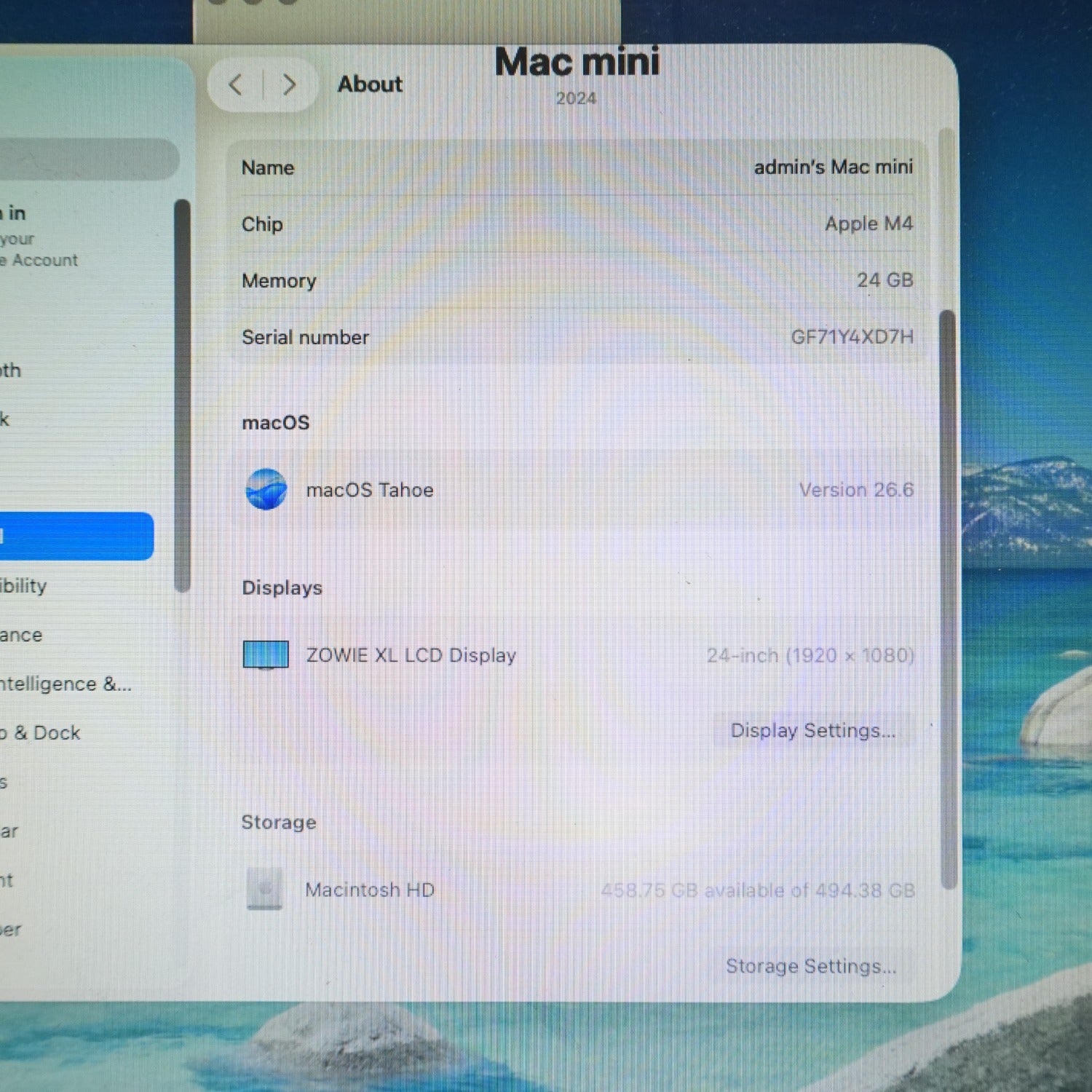
Task: Click the "Version 26.6" text
Action: tap(856, 490)
